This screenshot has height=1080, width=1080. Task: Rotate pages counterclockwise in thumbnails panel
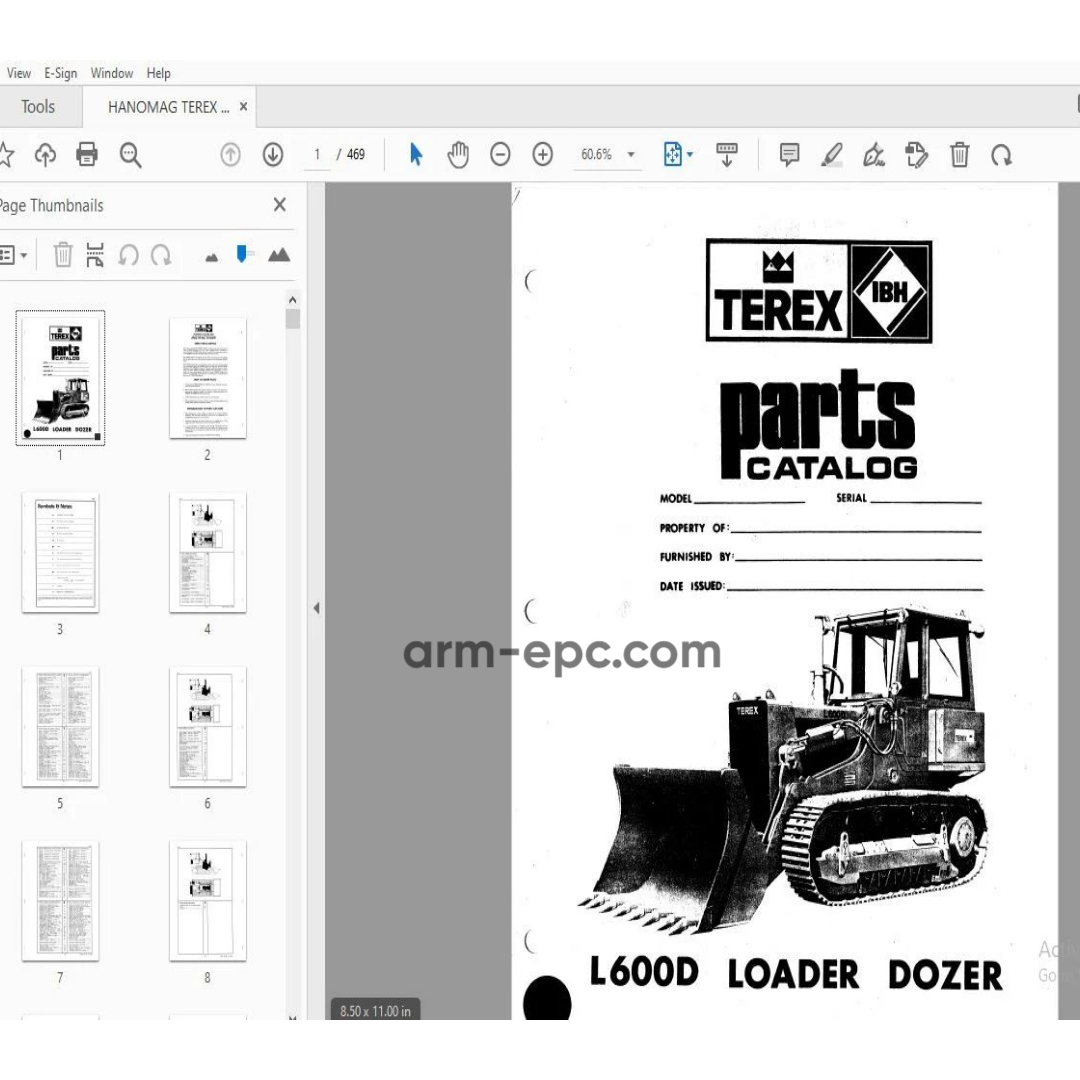click(128, 255)
